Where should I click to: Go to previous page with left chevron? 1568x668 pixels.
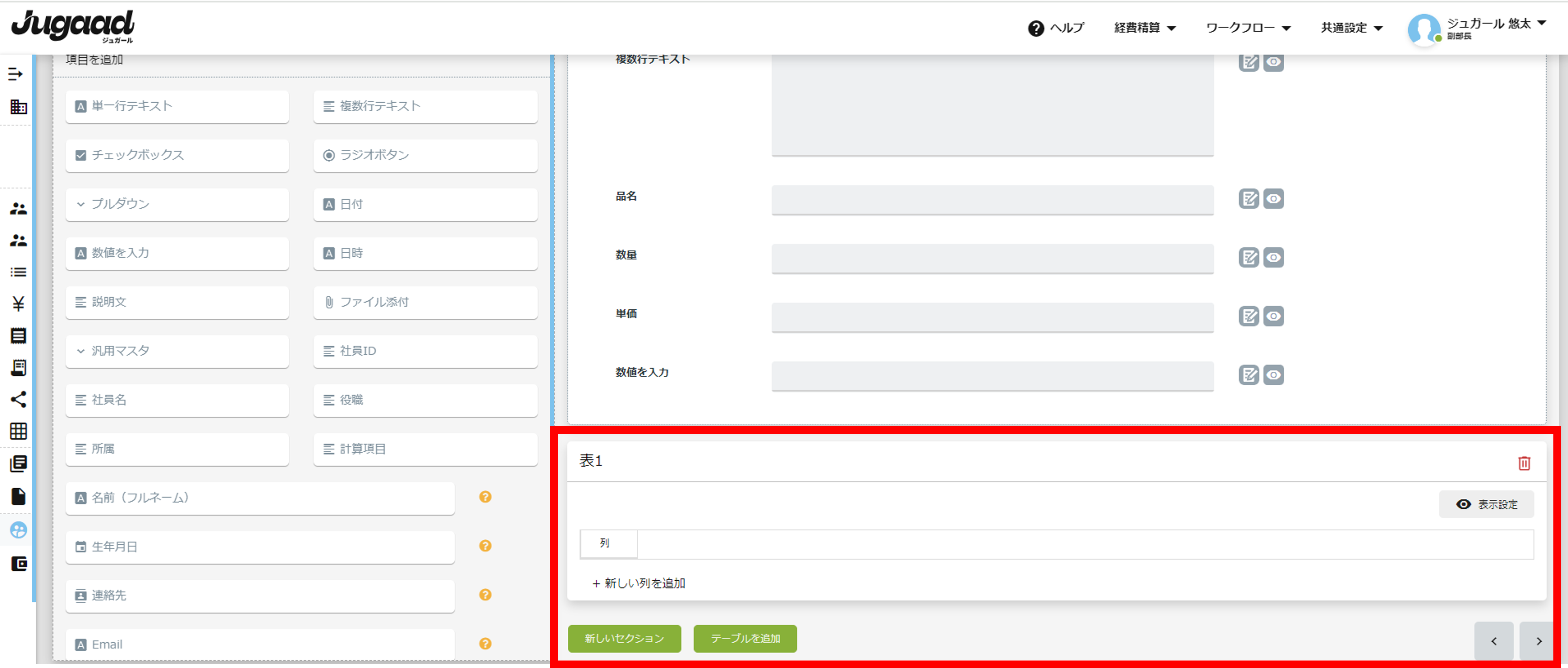pyautogui.click(x=1493, y=641)
